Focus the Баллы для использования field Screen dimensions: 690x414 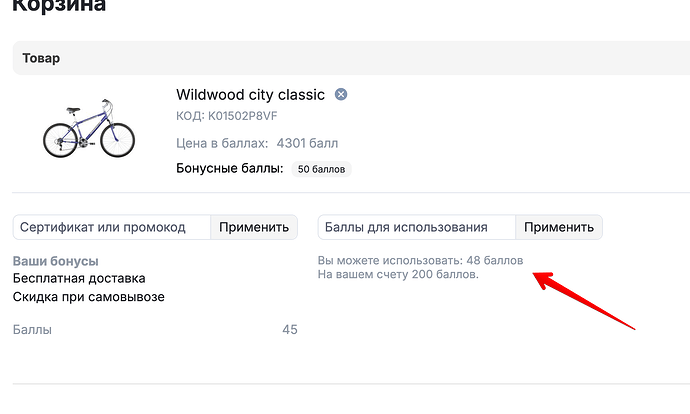[x=417, y=227]
